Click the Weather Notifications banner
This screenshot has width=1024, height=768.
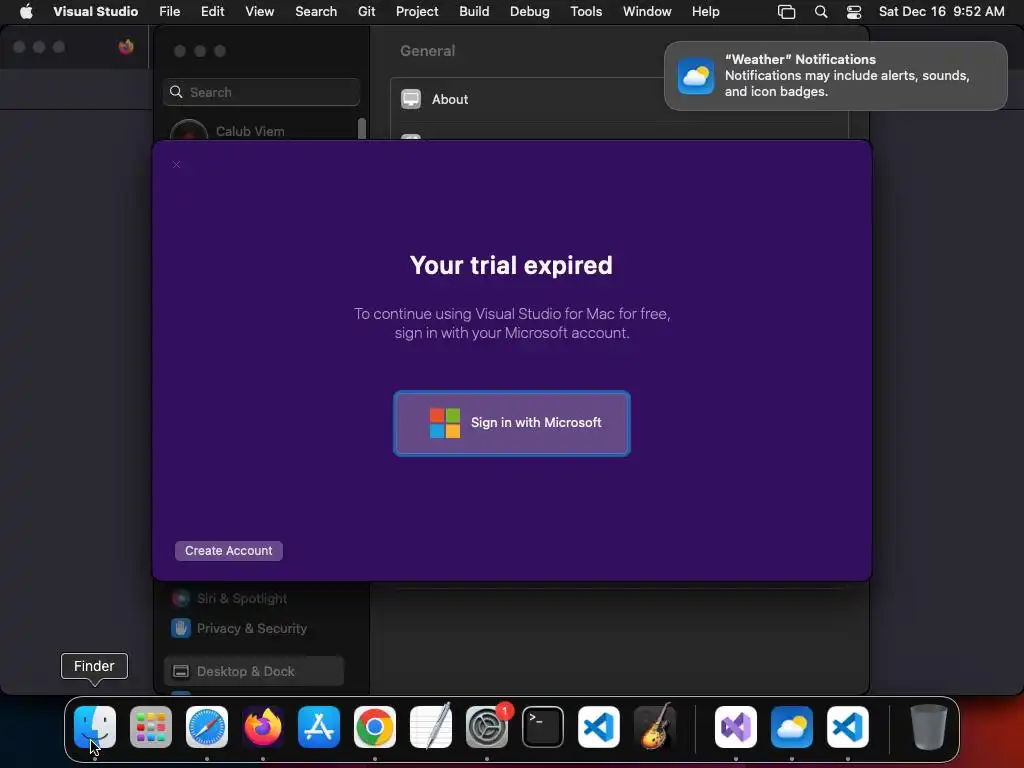tap(835, 76)
